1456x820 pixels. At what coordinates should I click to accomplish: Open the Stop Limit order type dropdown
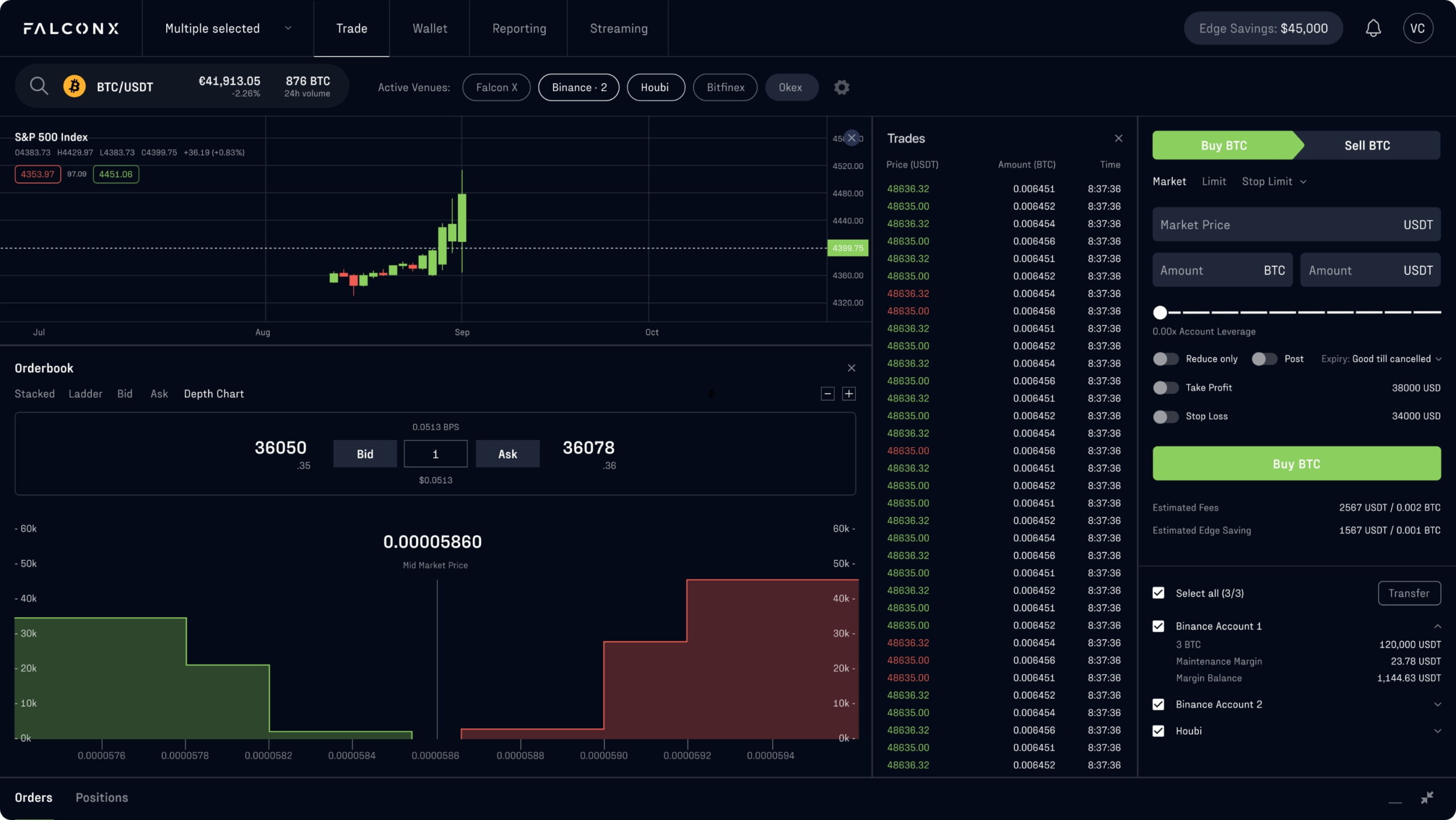tap(1274, 182)
